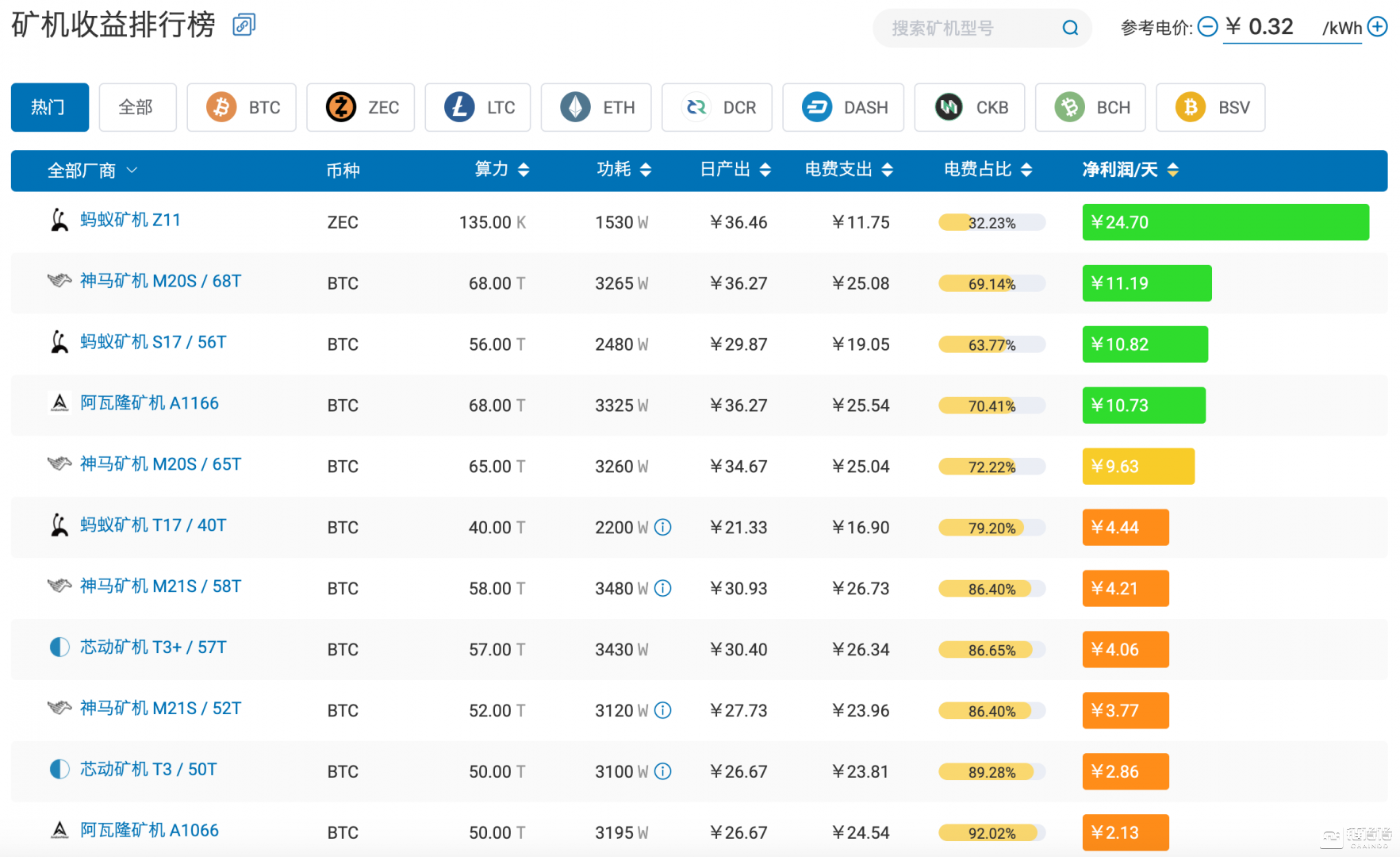This screenshot has width=1400, height=857.
Task: Click Antminer logo in Z11 row
Action: click(59, 220)
